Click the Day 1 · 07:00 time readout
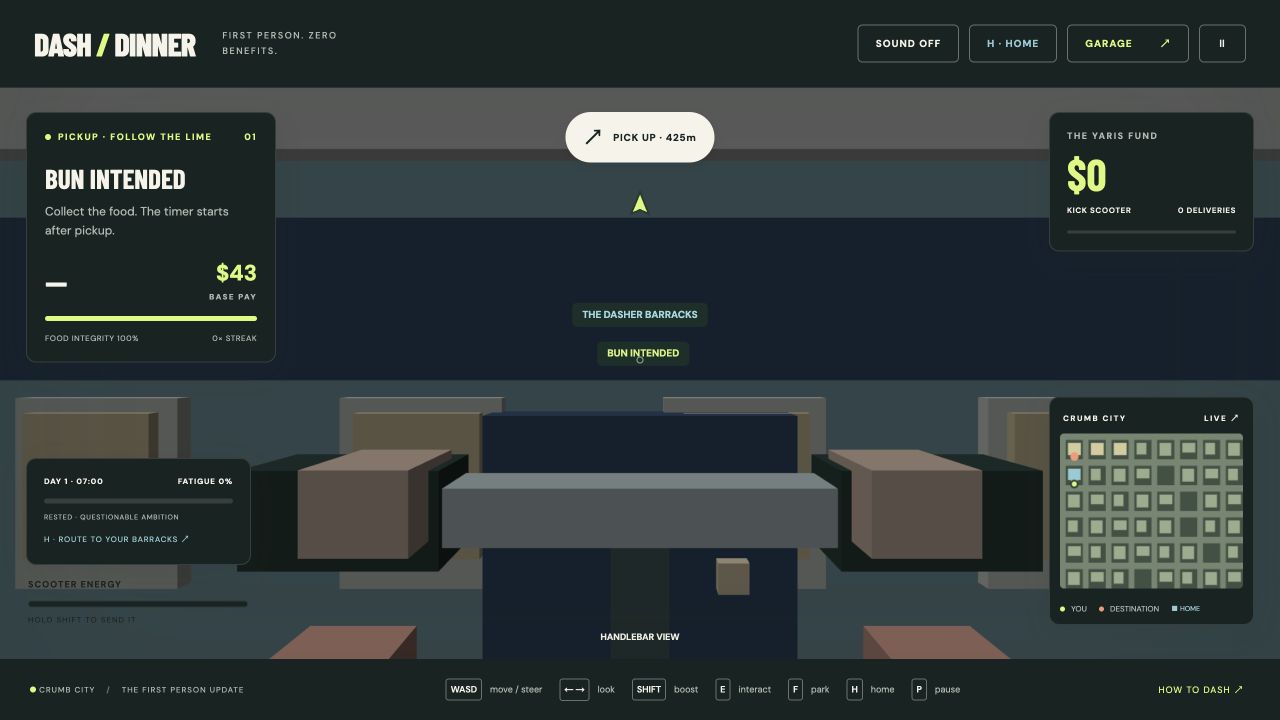The height and width of the screenshot is (720, 1280). (x=73, y=481)
